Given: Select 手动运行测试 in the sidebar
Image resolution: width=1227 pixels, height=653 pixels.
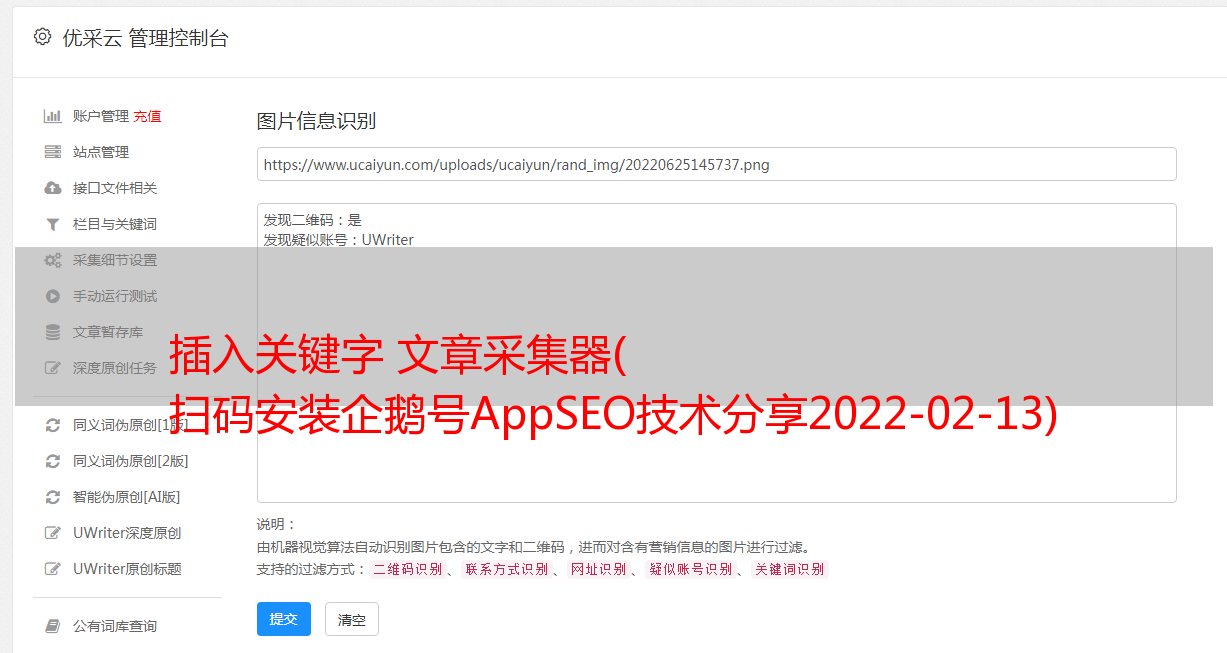Looking at the screenshot, I should pos(115,296).
